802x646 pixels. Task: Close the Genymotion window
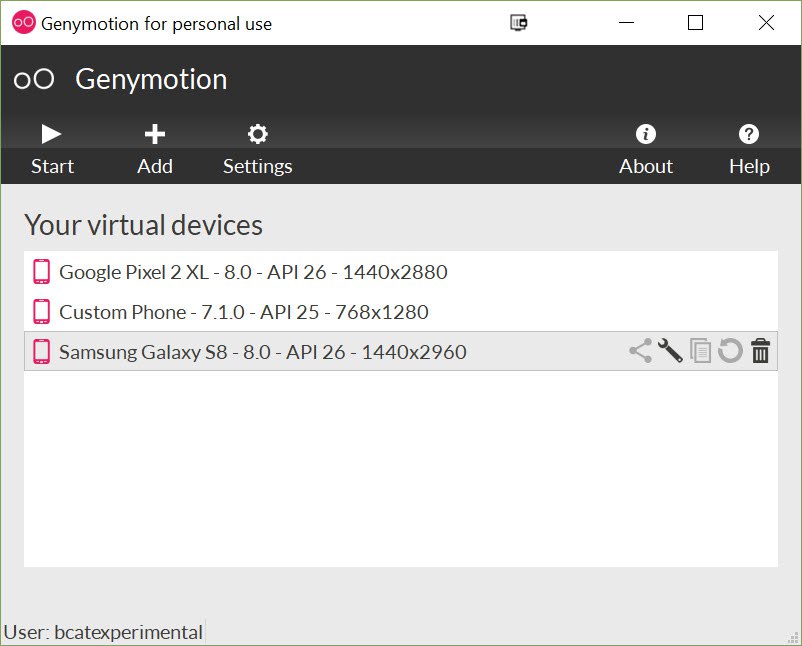click(766, 23)
